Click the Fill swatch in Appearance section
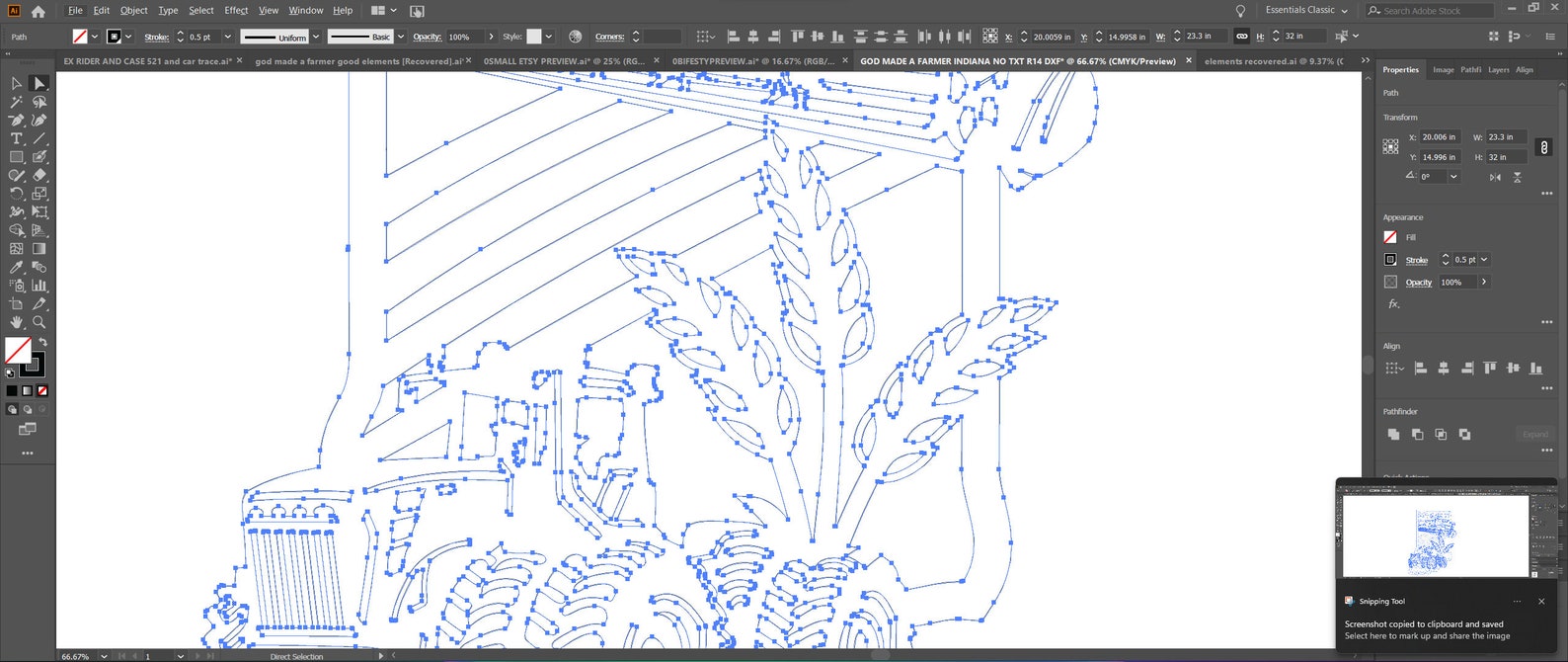 [1390, 237]
